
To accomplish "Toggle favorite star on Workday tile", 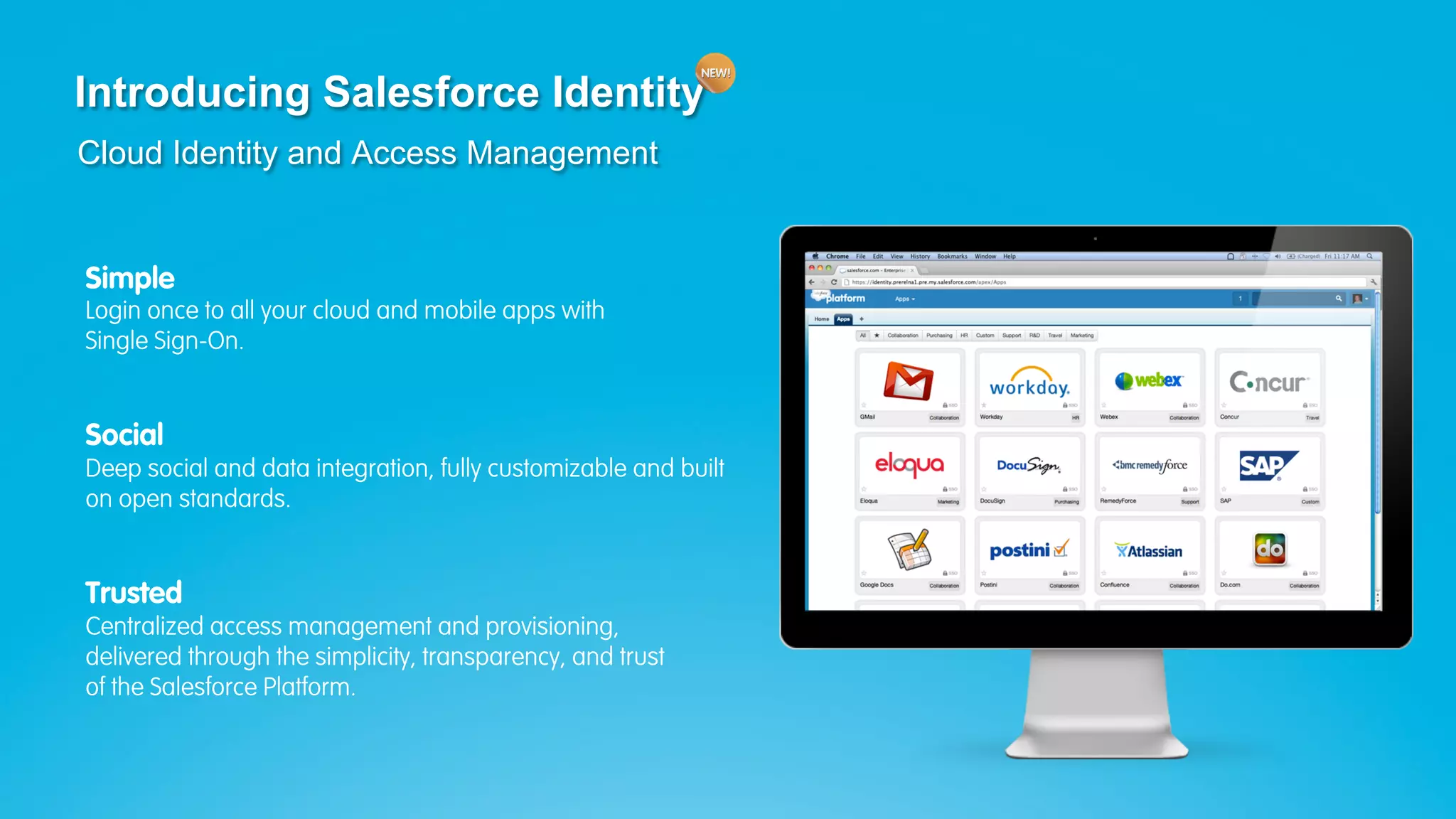I will click(x=984, y=405).
